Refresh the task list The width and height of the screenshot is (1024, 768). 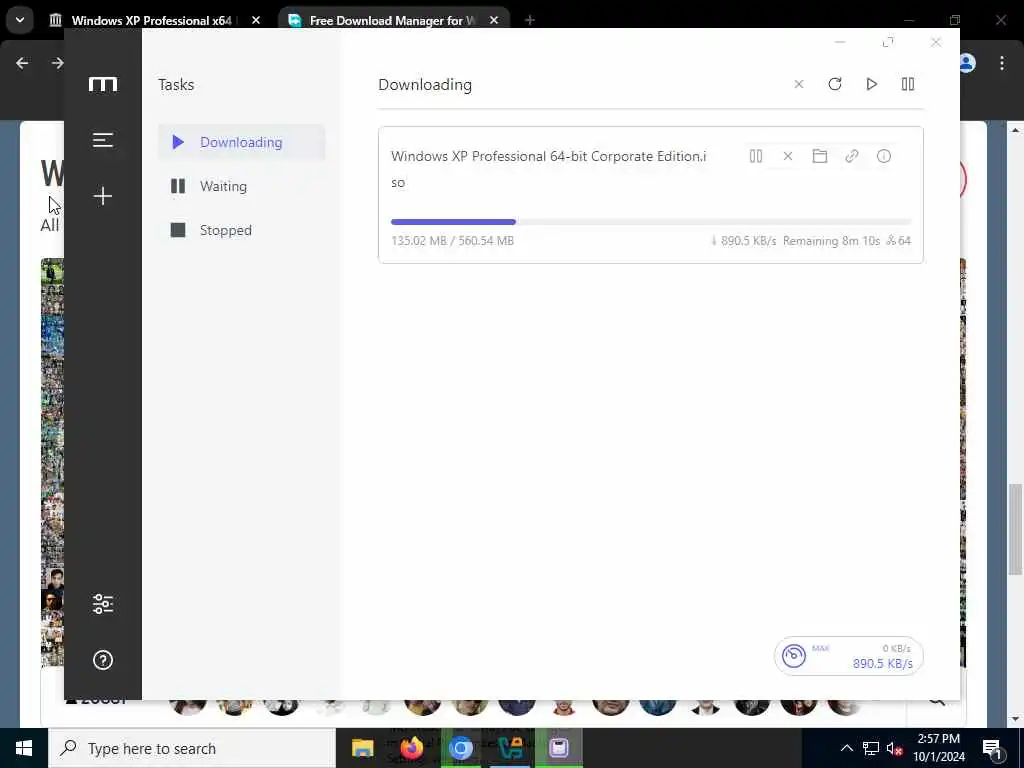click(835, 84)
